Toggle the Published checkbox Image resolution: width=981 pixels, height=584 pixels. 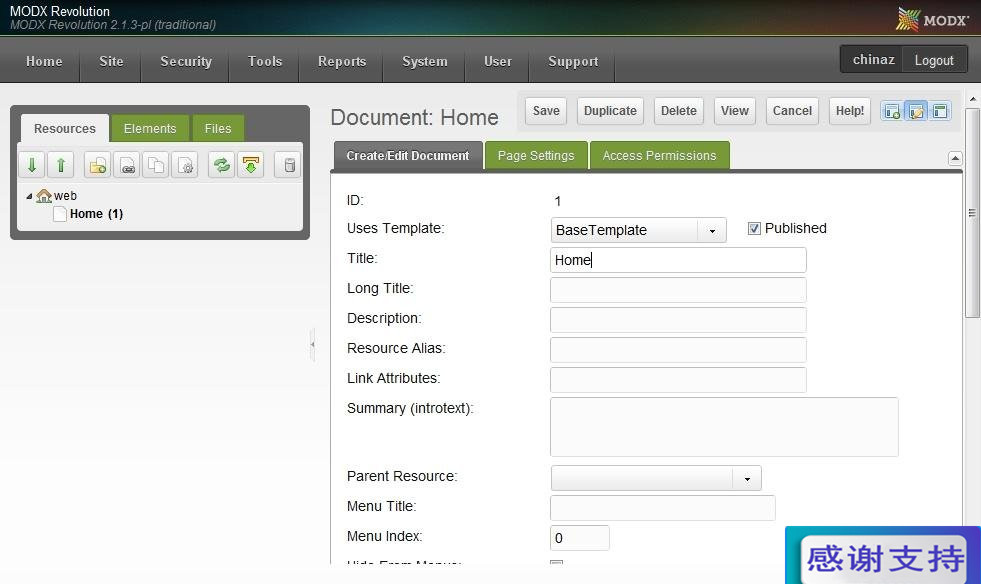pyautogui.click(x=754, y=228)
